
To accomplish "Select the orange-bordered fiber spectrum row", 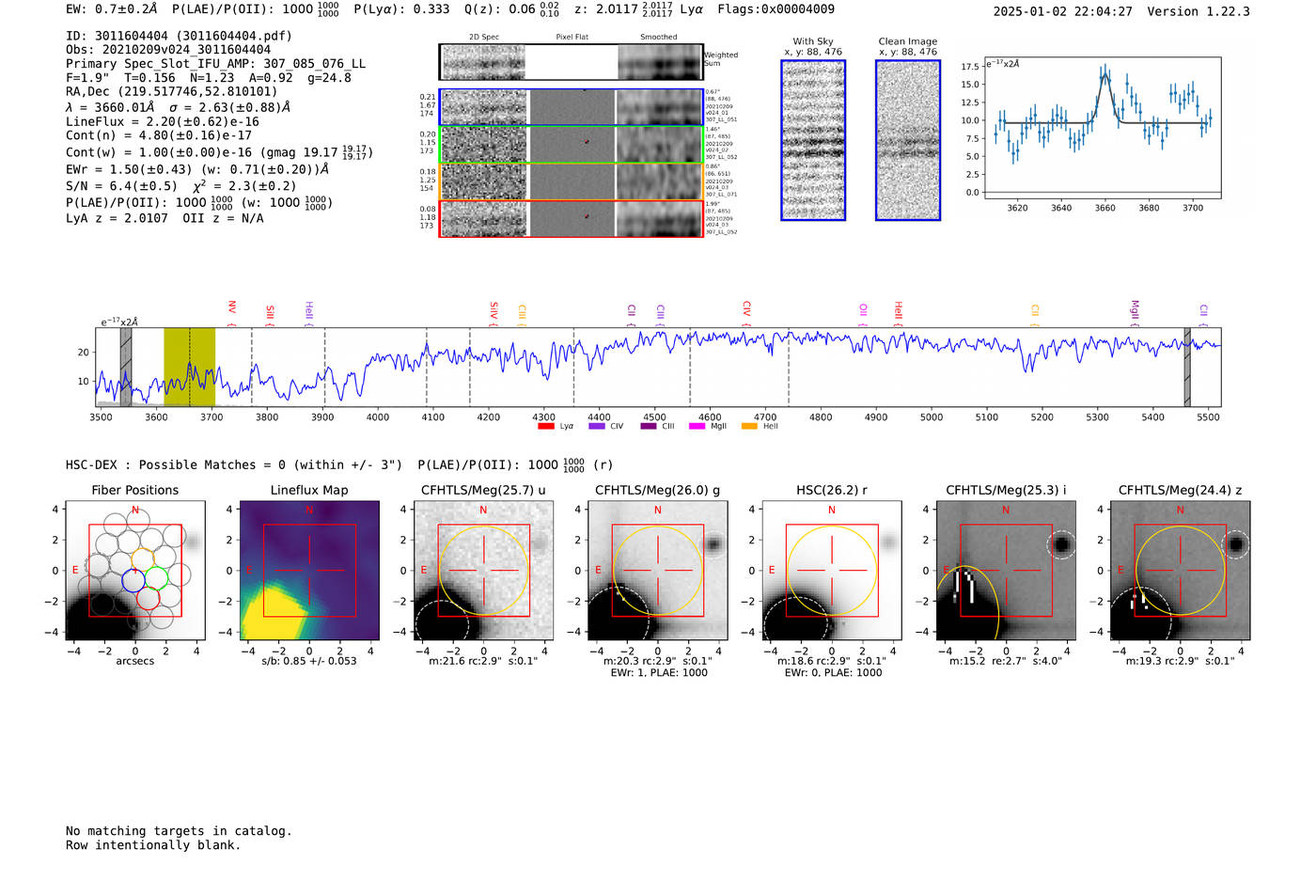I will click(x=572, y=181).
